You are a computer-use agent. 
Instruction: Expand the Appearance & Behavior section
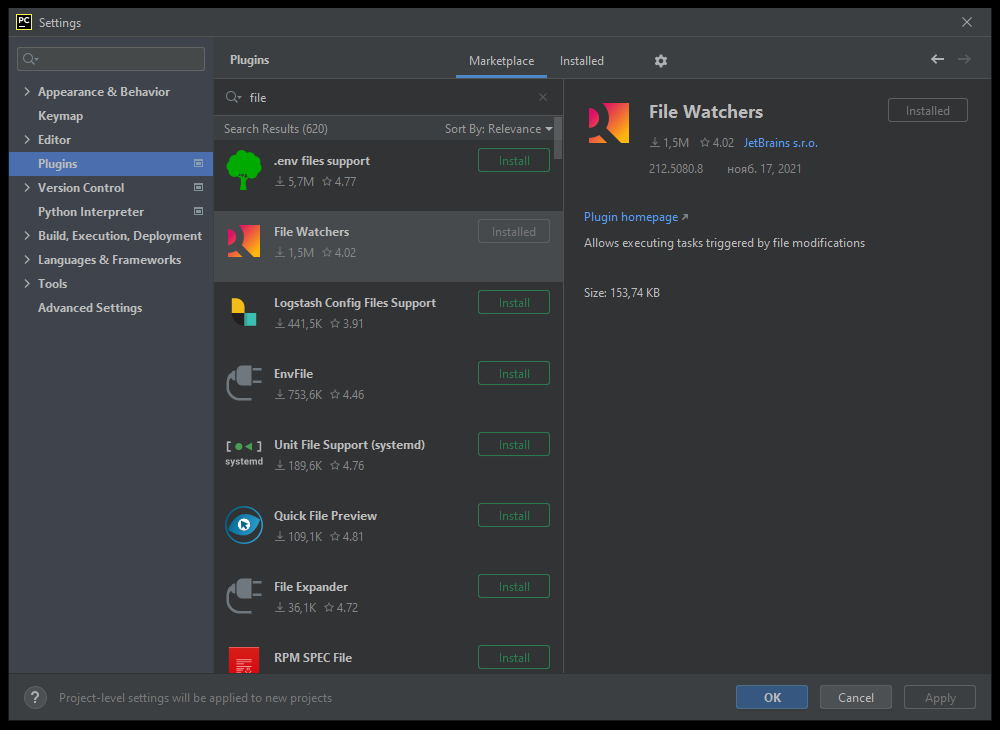click(26, 91)
